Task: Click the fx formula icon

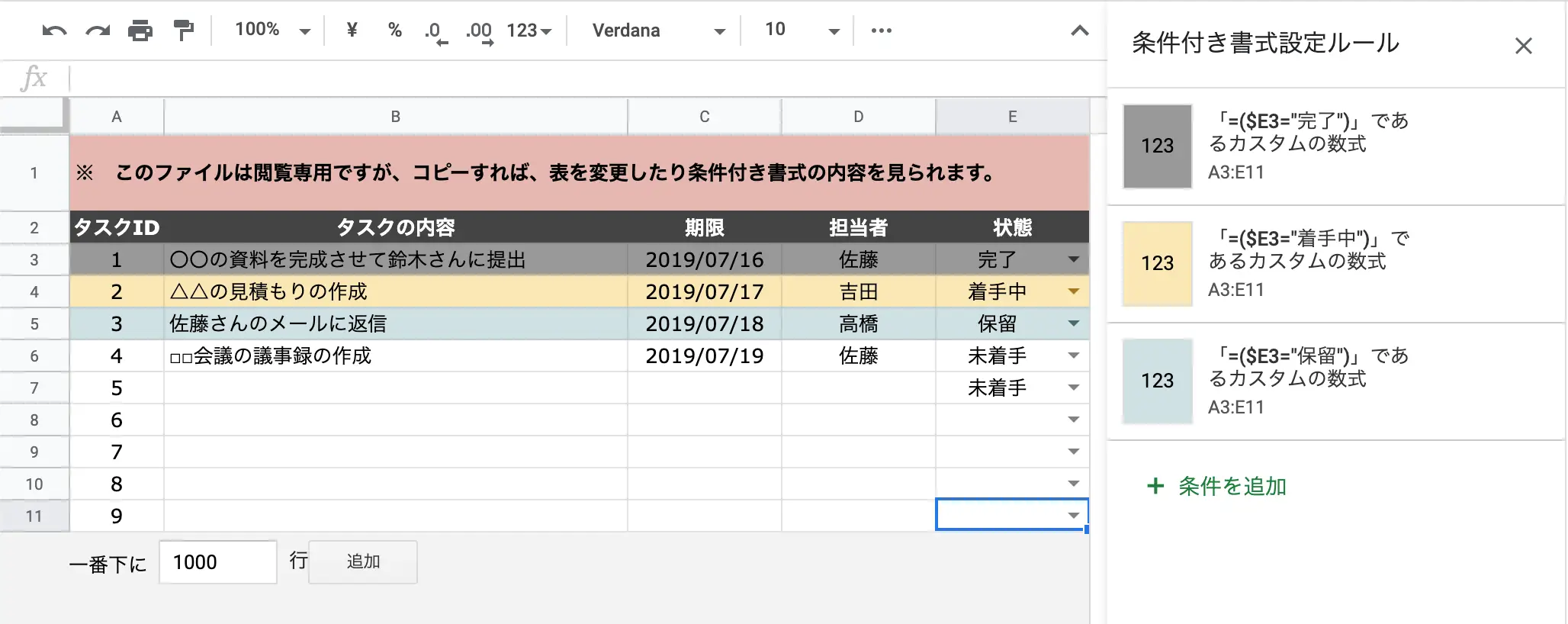Action: pos(34,78)
